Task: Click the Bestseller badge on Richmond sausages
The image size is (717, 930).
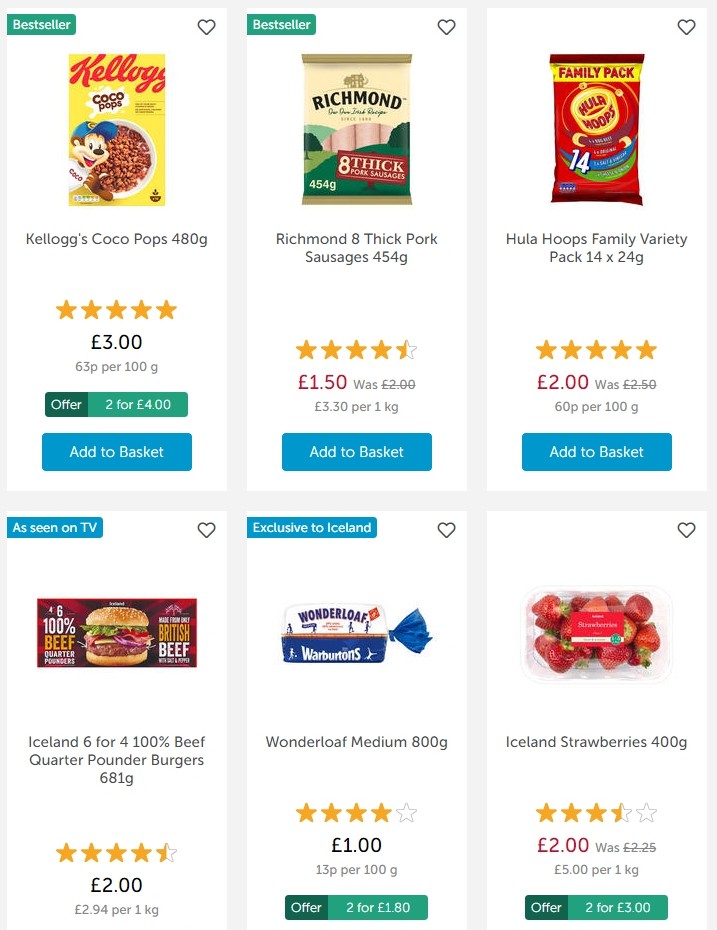Action: [x=281, y=23]
